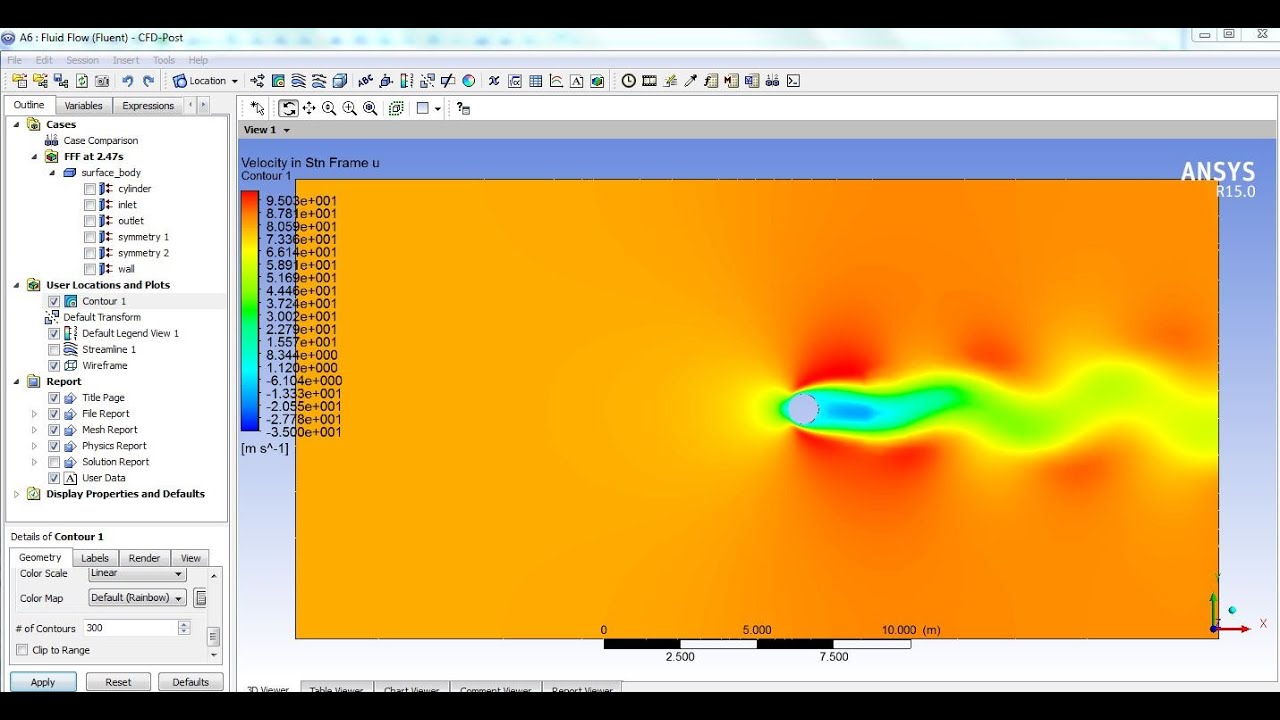Click the Apply button
1280x720 pixels.
43,682
